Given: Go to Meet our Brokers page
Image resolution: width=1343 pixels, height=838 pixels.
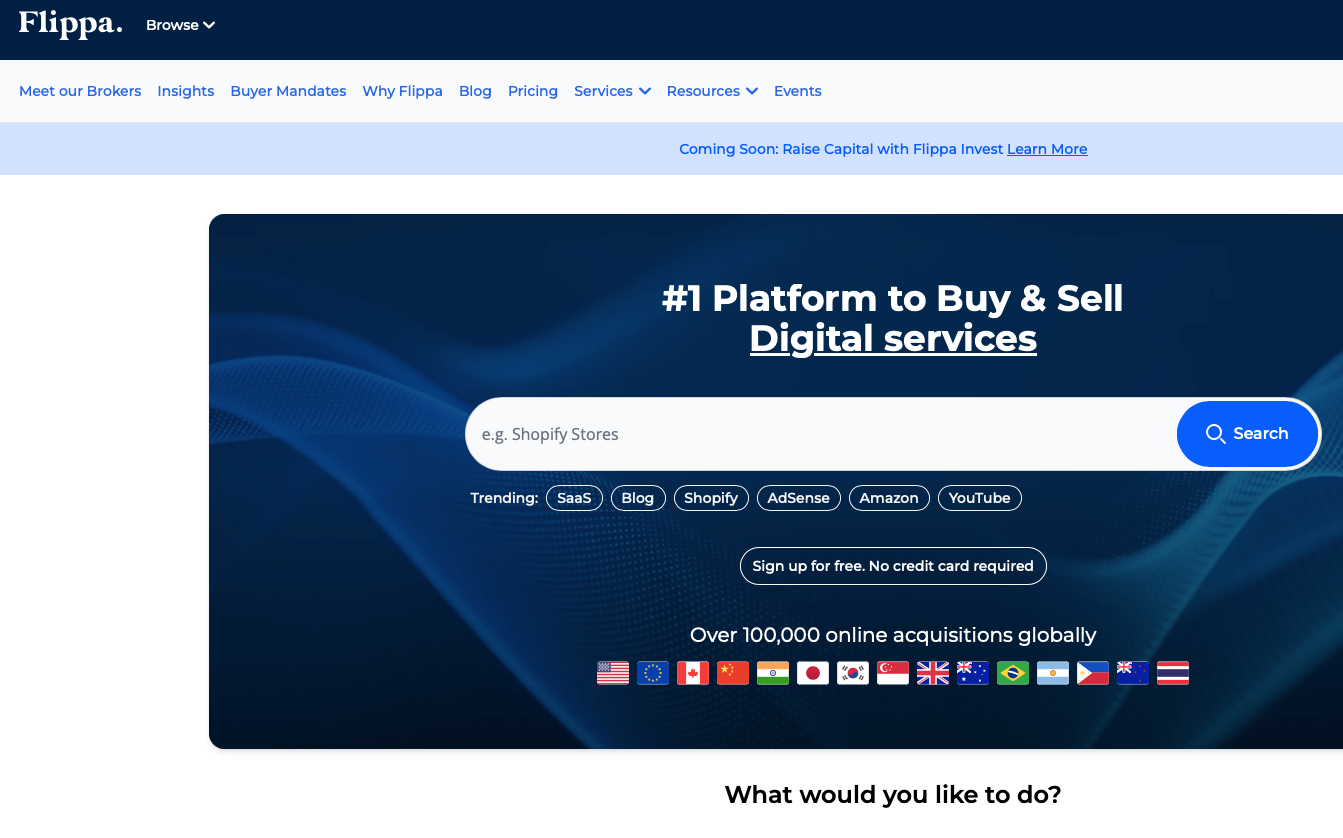Looking at the screenshot, I should coord(80,91).
